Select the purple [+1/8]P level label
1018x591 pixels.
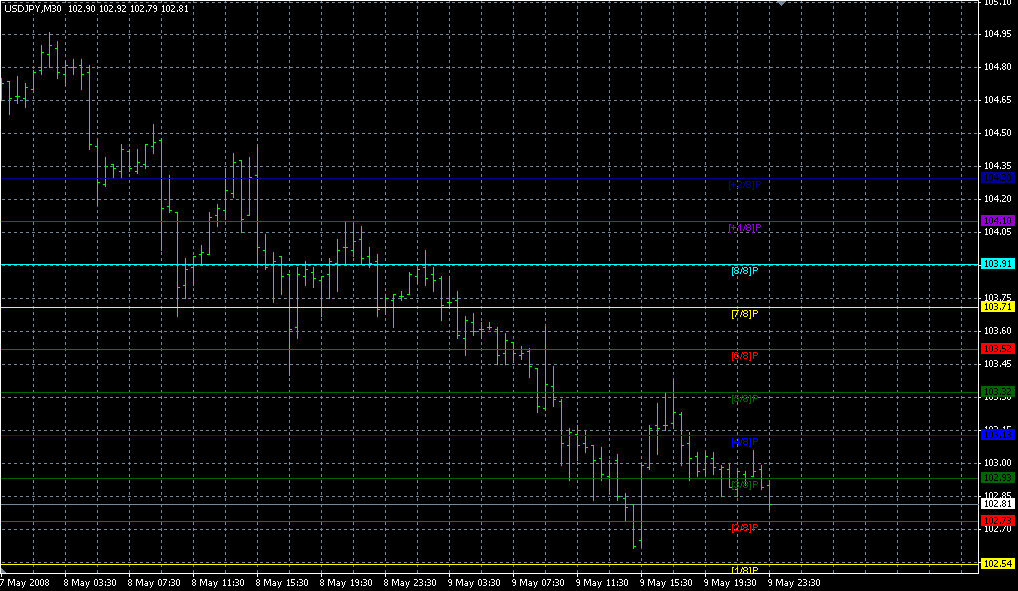click(745, 228)
